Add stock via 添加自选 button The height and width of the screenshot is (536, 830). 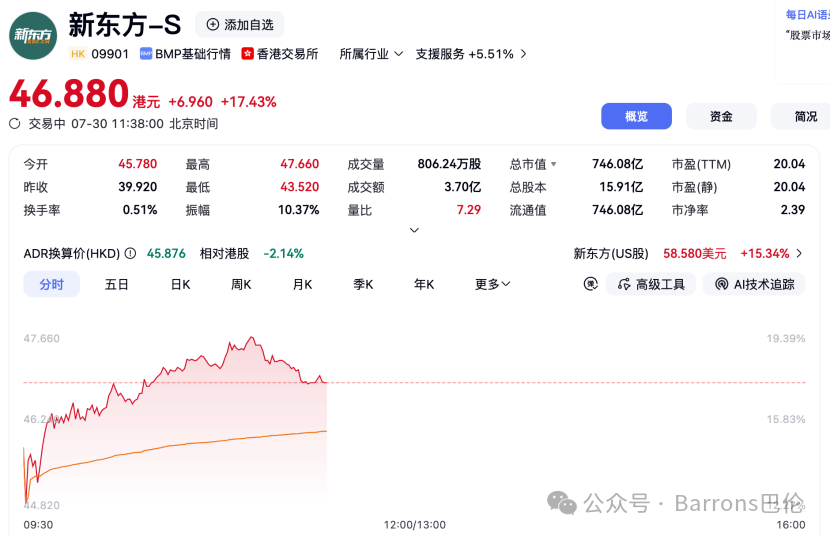pos(240,25)
